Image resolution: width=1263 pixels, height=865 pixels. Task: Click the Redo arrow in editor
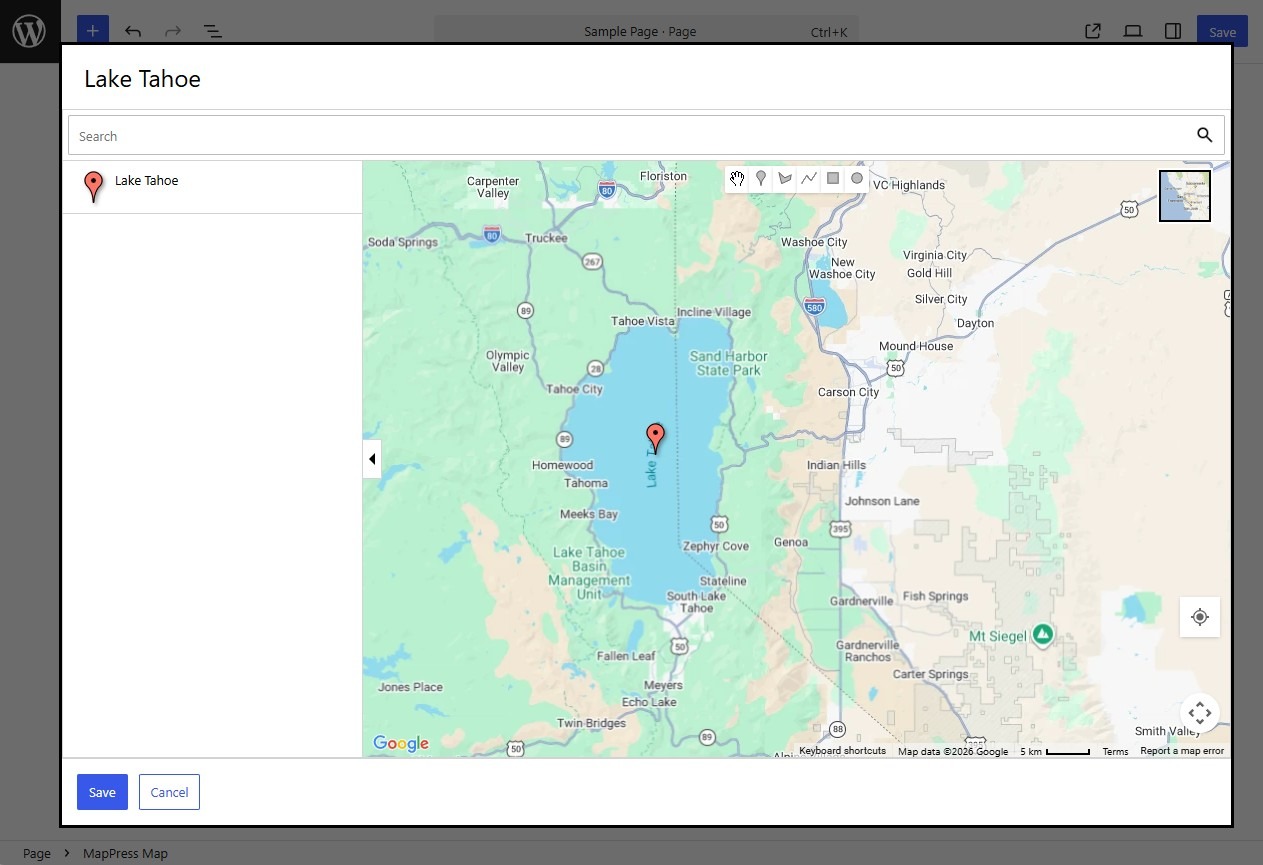click(173, 31)
